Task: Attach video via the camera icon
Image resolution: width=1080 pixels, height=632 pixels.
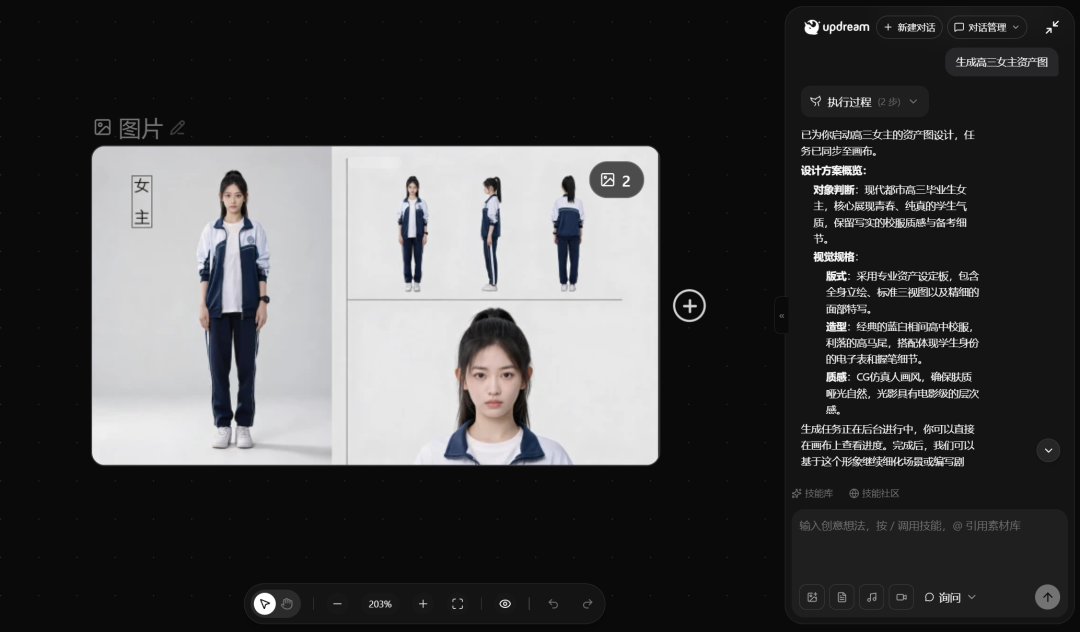Action: click(x=901, y=597)
